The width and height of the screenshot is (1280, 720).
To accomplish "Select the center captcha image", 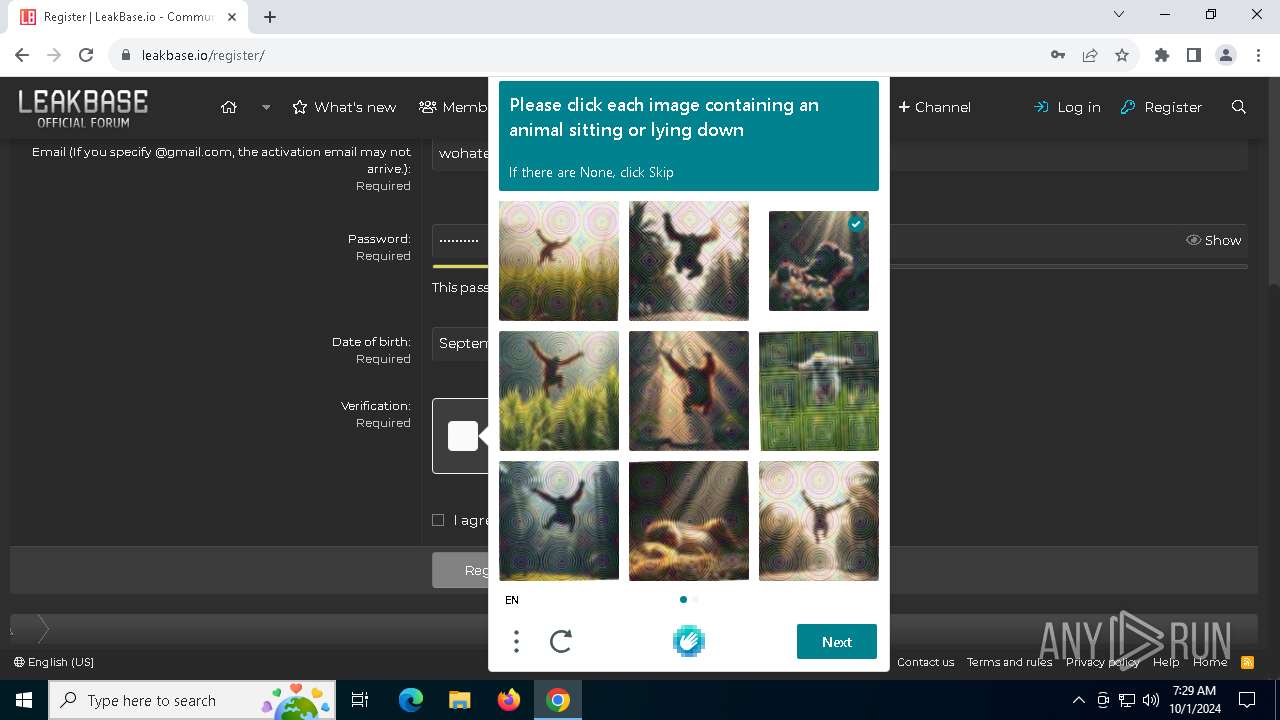I will tap(689, 391).
